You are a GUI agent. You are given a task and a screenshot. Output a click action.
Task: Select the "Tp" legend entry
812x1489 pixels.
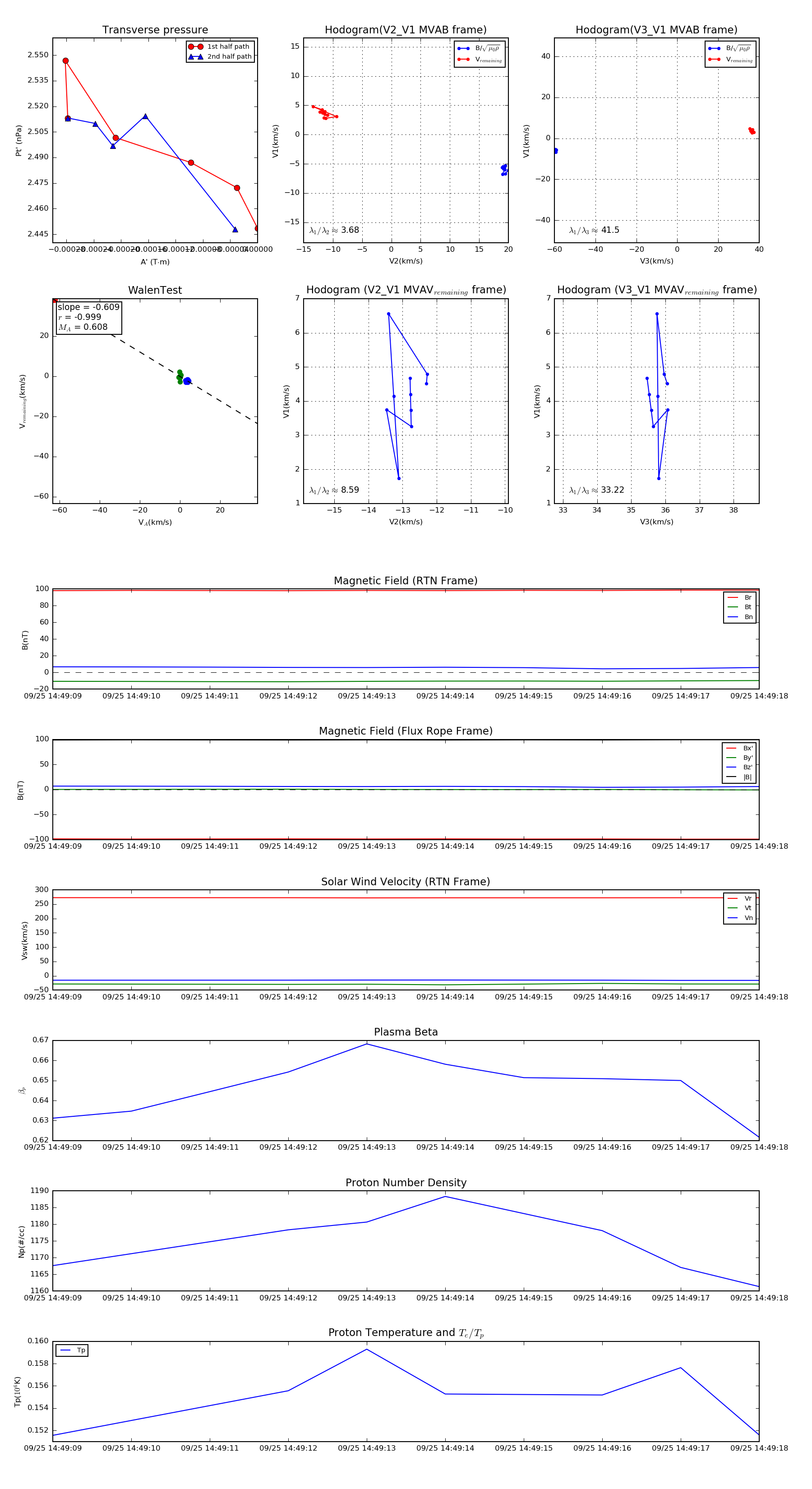click(73, 1350)
